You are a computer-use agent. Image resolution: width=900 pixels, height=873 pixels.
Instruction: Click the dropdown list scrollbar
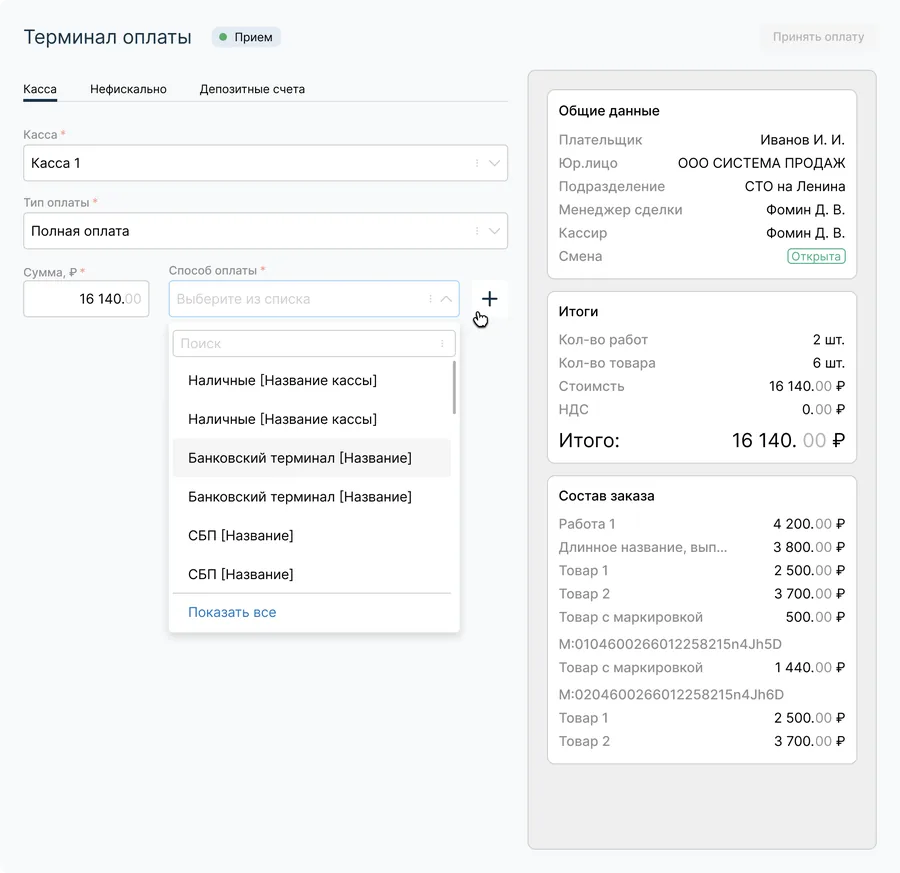coord(454,387)
